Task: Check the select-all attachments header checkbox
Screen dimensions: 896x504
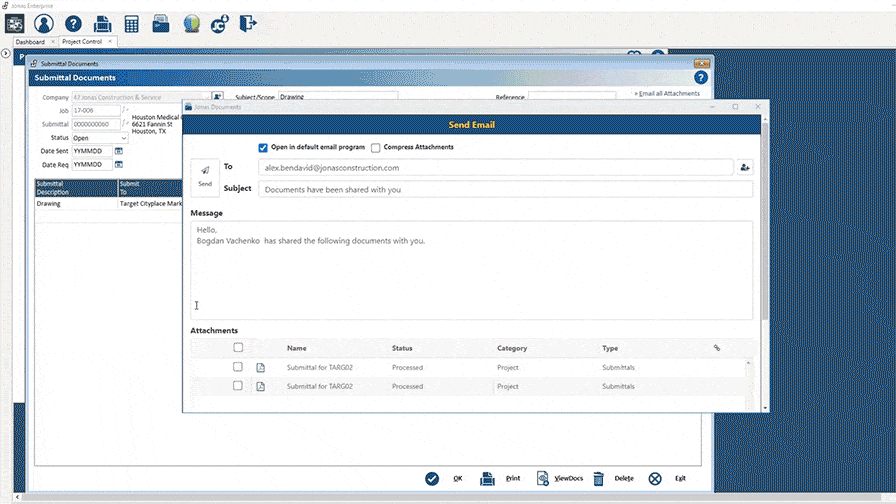Action: [x=238, y=347]
